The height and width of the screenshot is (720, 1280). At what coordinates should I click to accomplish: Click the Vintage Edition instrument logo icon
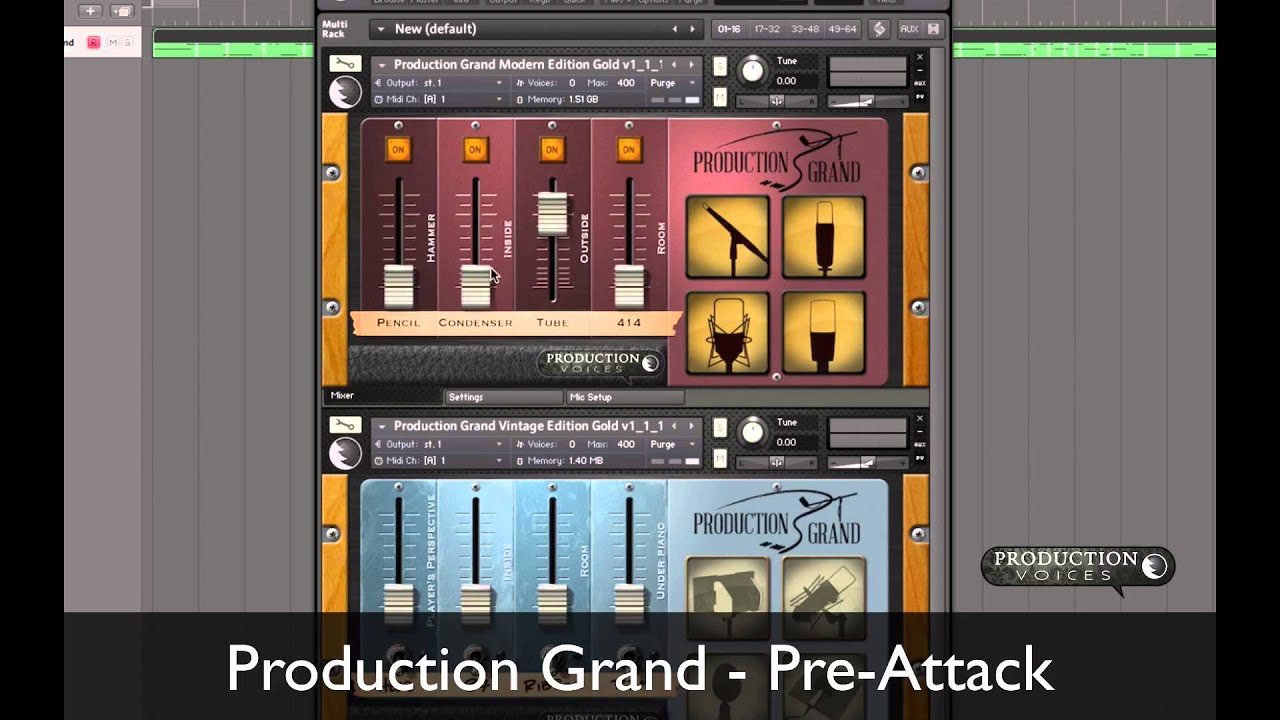click(345, 454)
